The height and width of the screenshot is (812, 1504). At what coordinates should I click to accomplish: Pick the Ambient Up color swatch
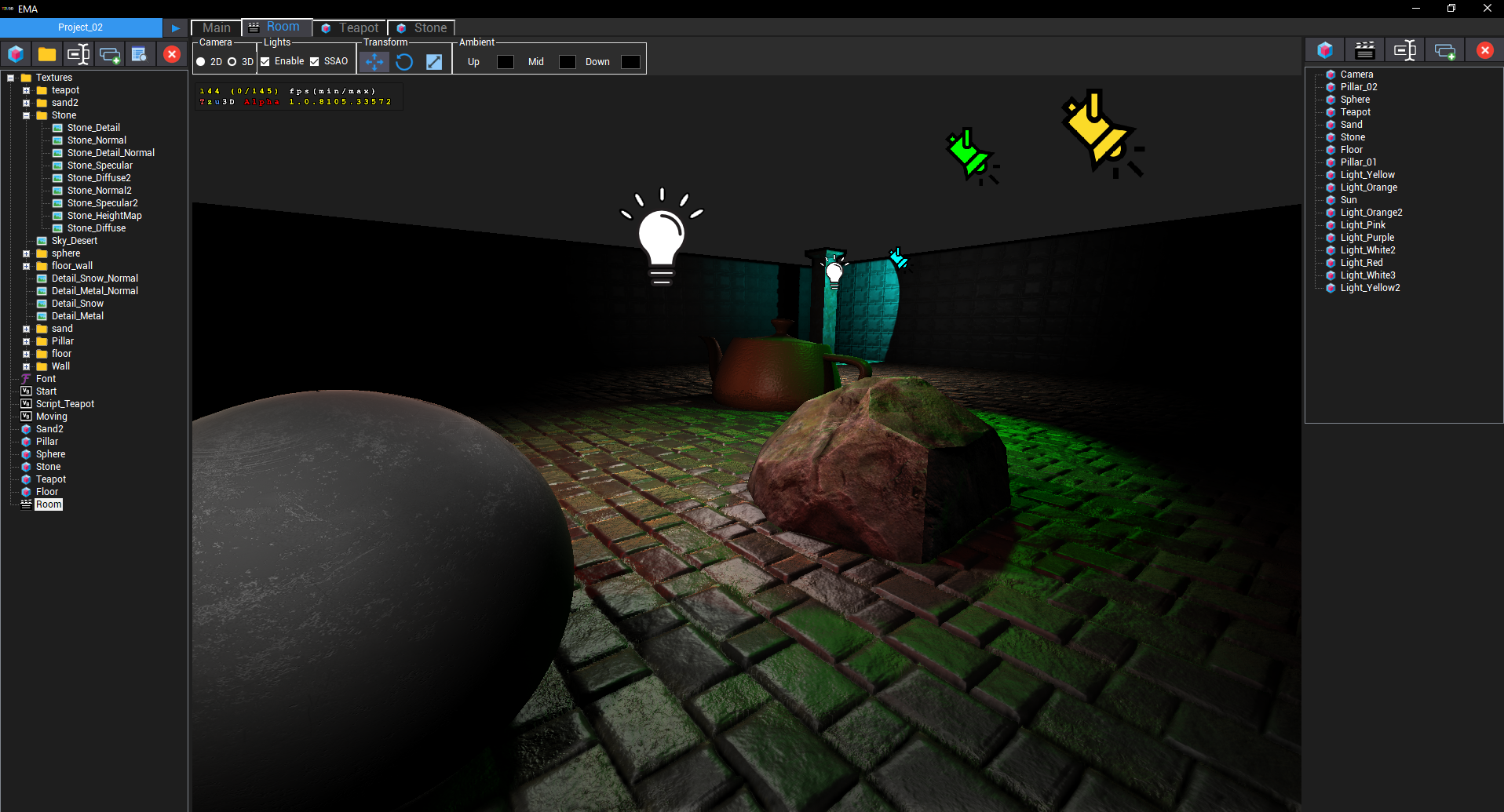coord(506,62)
